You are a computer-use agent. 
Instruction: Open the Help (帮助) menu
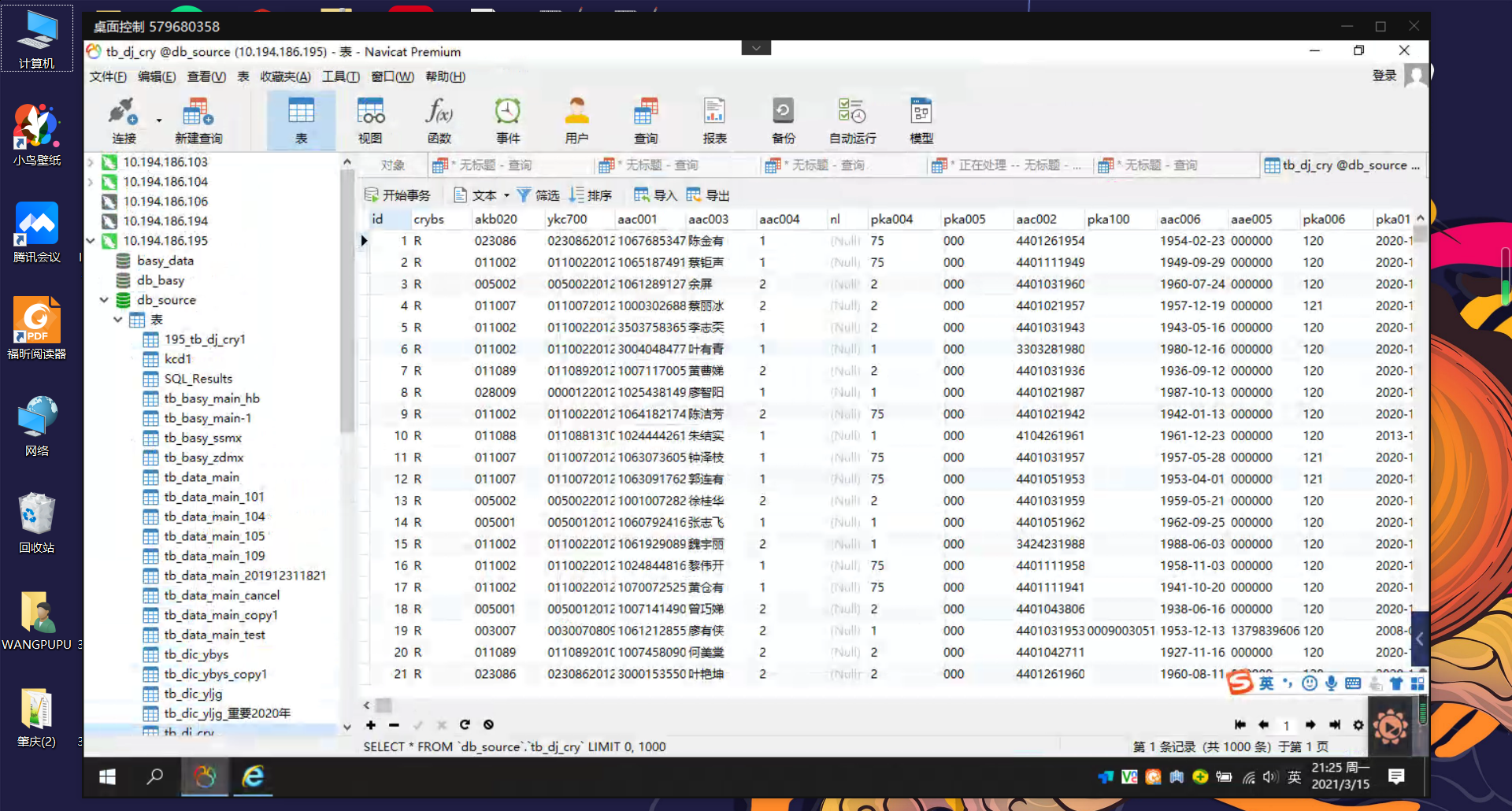pyautogui.click(x=445, y=76)
